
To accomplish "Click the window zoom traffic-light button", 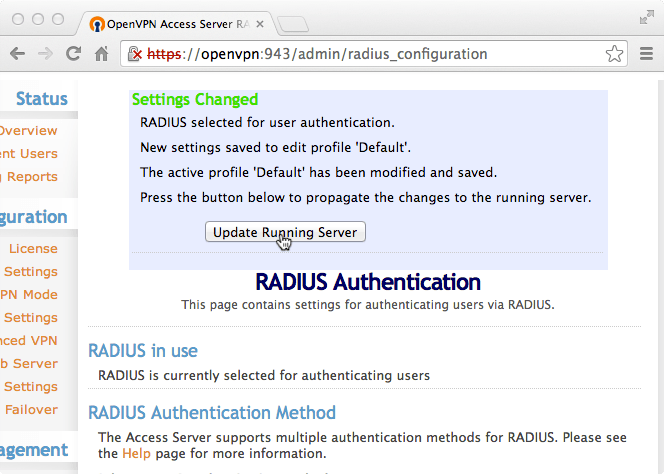I will tap(58, 19).
